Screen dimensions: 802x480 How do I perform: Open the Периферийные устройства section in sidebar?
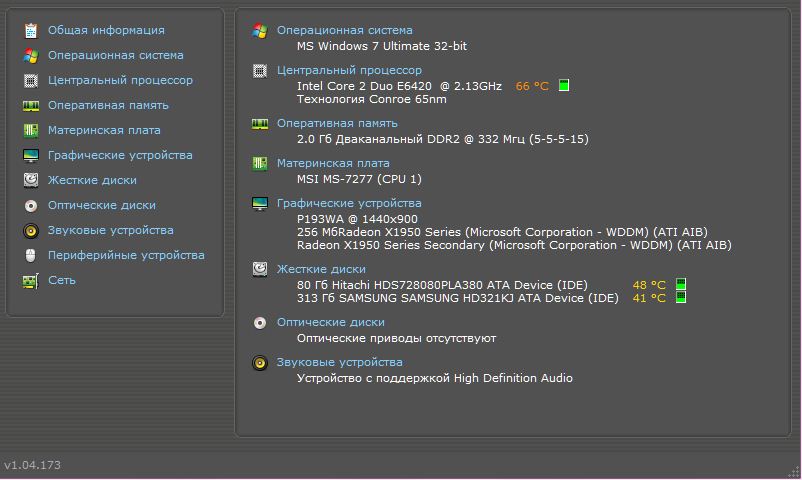(x=126, y=255)
